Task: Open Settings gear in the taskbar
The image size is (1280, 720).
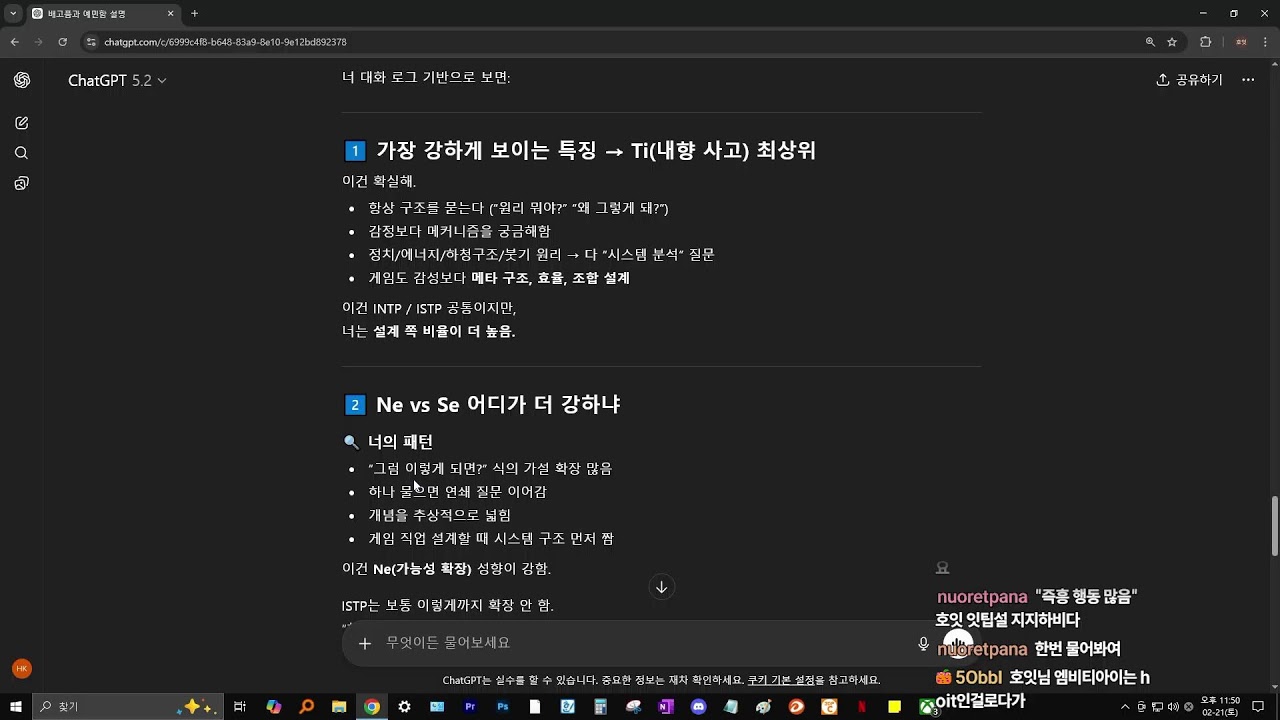Action: coord(404,707)
